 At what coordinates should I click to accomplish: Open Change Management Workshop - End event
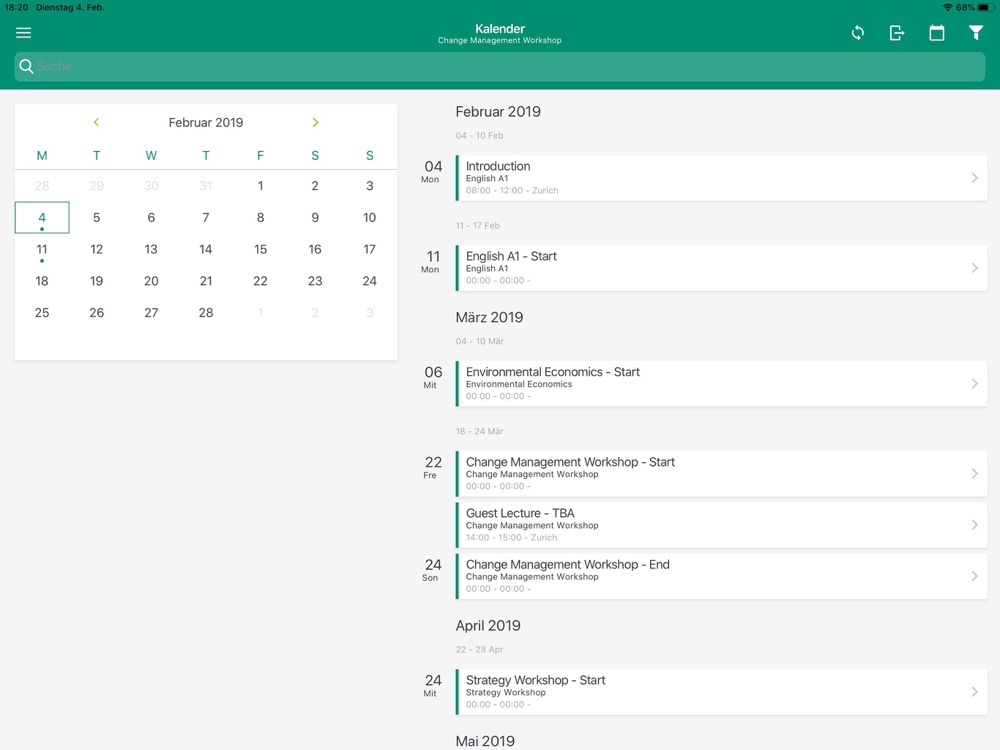[x=721, y=576]
